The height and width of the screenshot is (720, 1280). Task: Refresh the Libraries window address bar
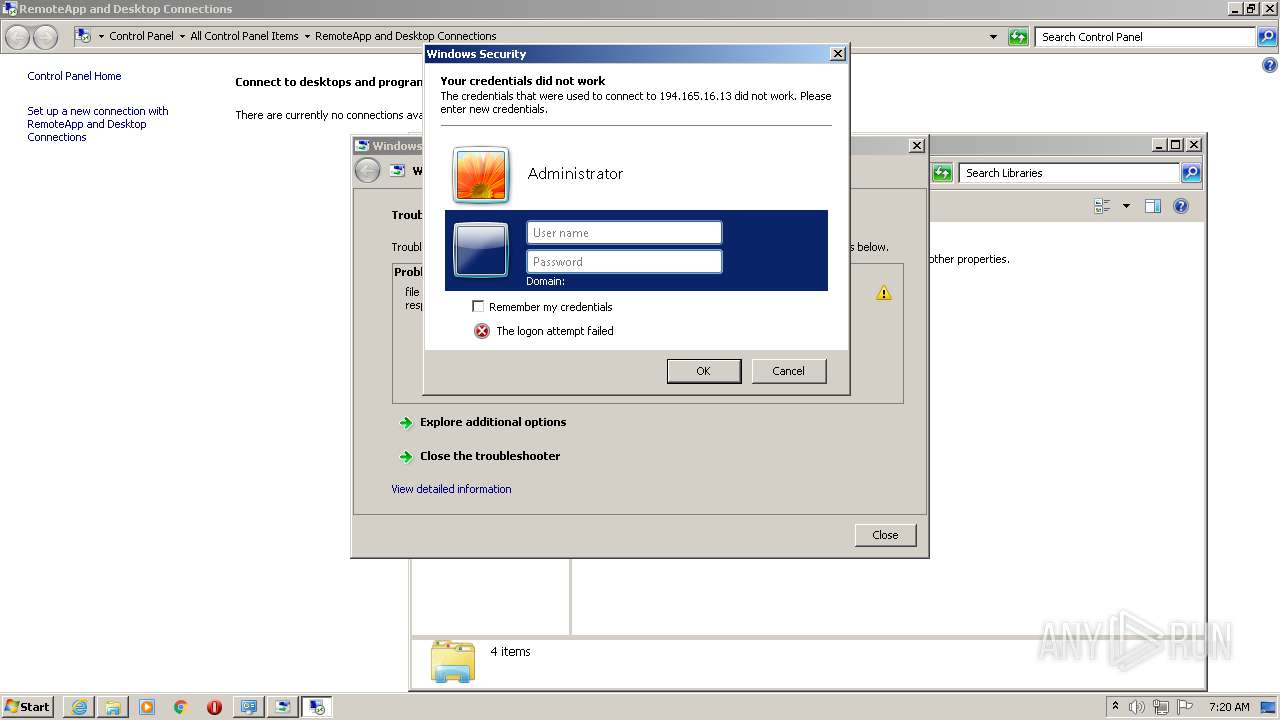coord(942,173)
